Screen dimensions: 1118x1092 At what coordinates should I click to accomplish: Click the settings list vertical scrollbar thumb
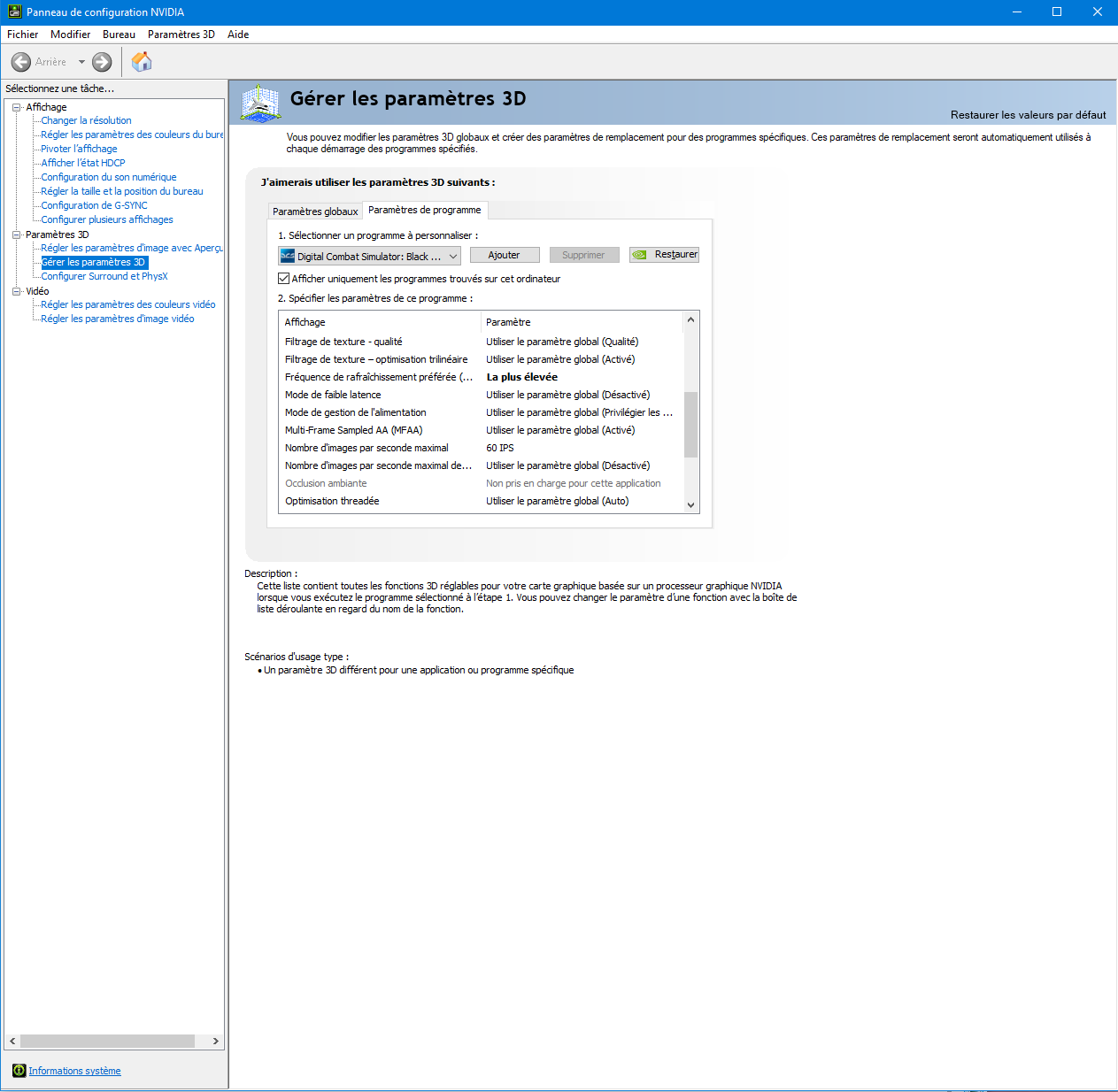point(691,425)
